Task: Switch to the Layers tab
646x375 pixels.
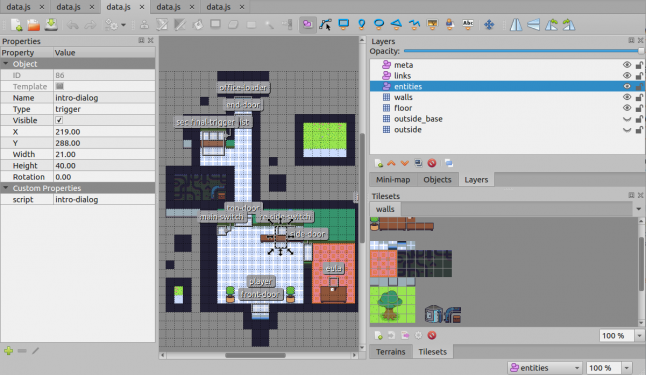Action: click(476, 180)
